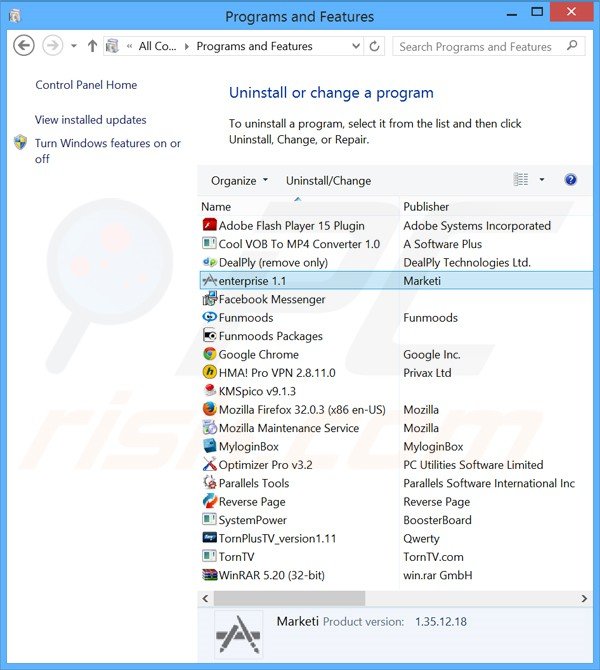Viewport: 600px width, 670px height.
Task: Expand the view options dropdown arrow
Action: coord(541,180)
